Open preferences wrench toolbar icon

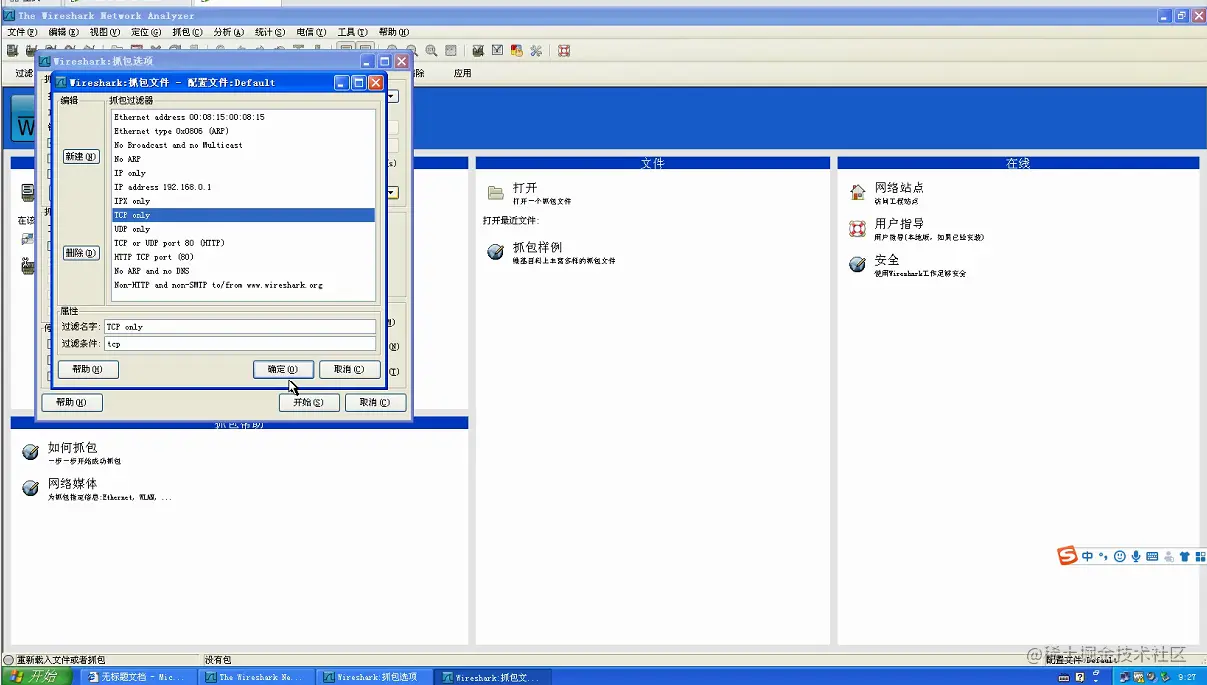pos(536,50)
